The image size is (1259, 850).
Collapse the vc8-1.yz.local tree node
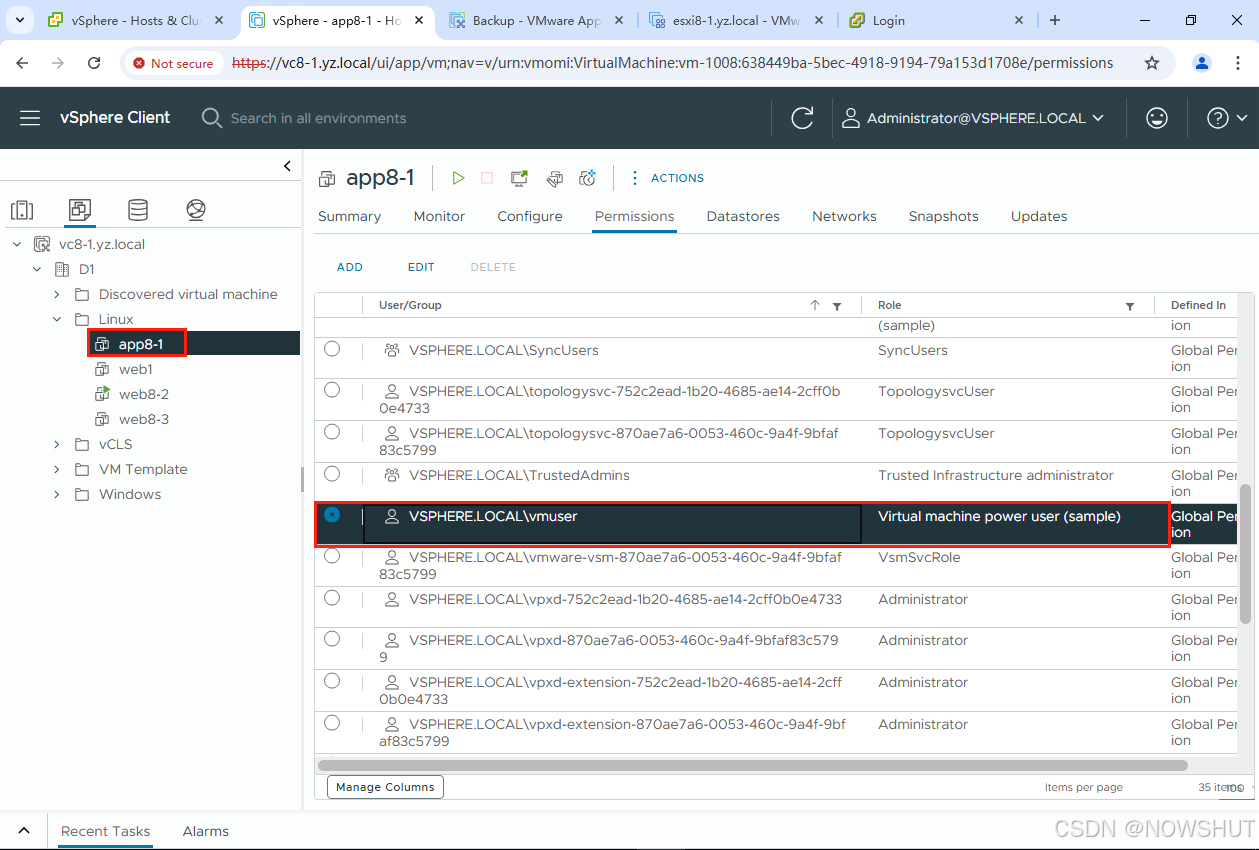[x=17, y=244]
